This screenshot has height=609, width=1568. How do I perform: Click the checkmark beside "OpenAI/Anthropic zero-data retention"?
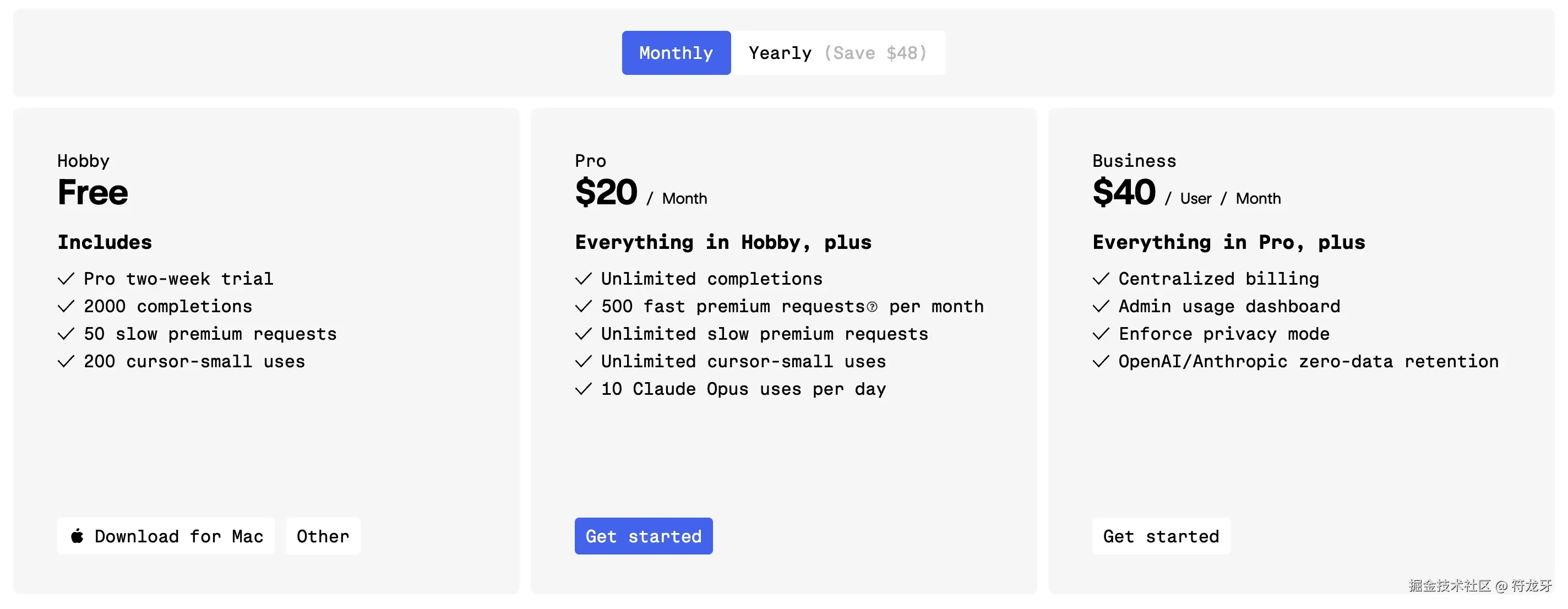[1101, 362]
